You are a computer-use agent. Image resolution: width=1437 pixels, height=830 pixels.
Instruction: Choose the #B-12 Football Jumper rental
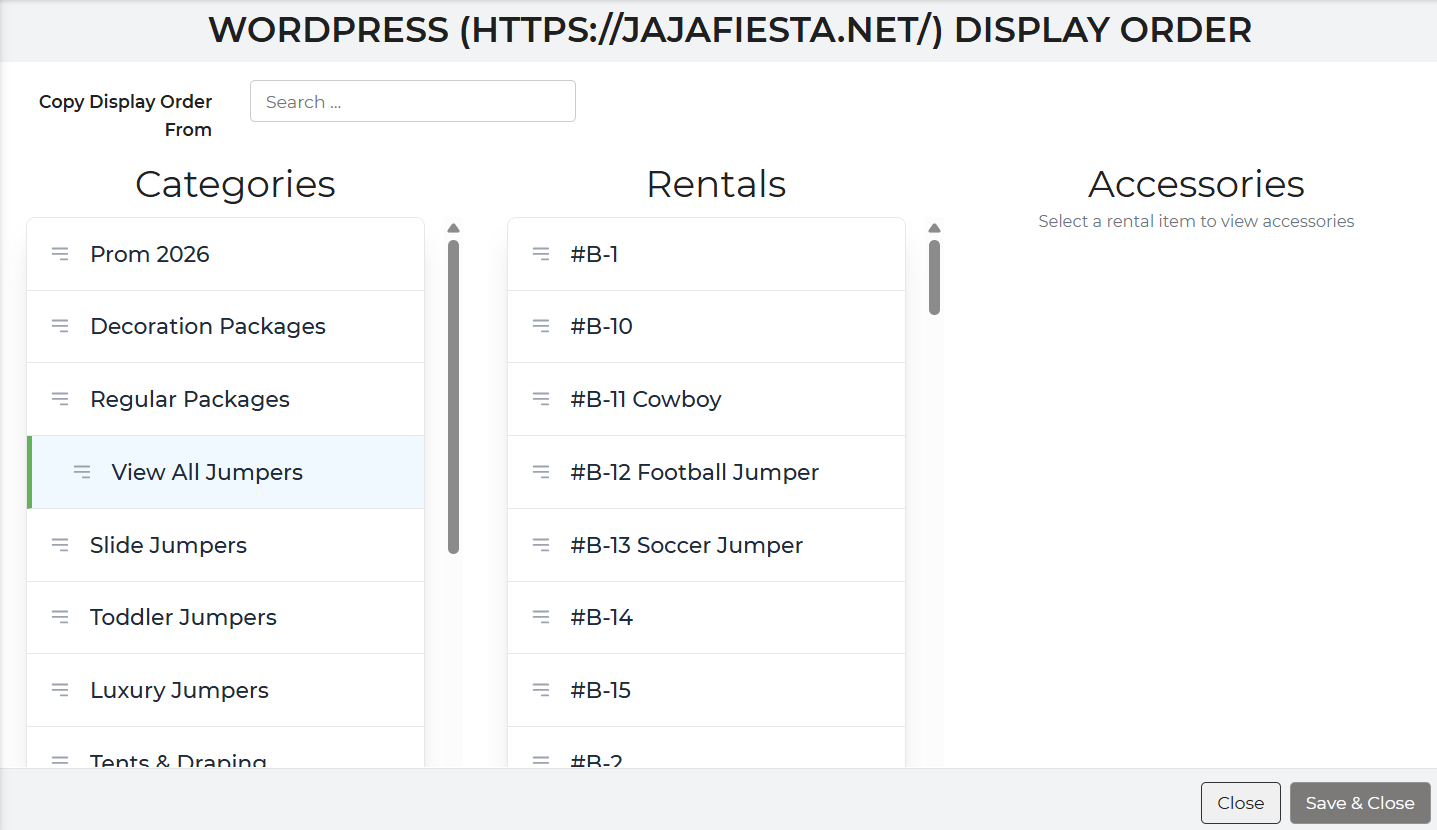[694, 472]
